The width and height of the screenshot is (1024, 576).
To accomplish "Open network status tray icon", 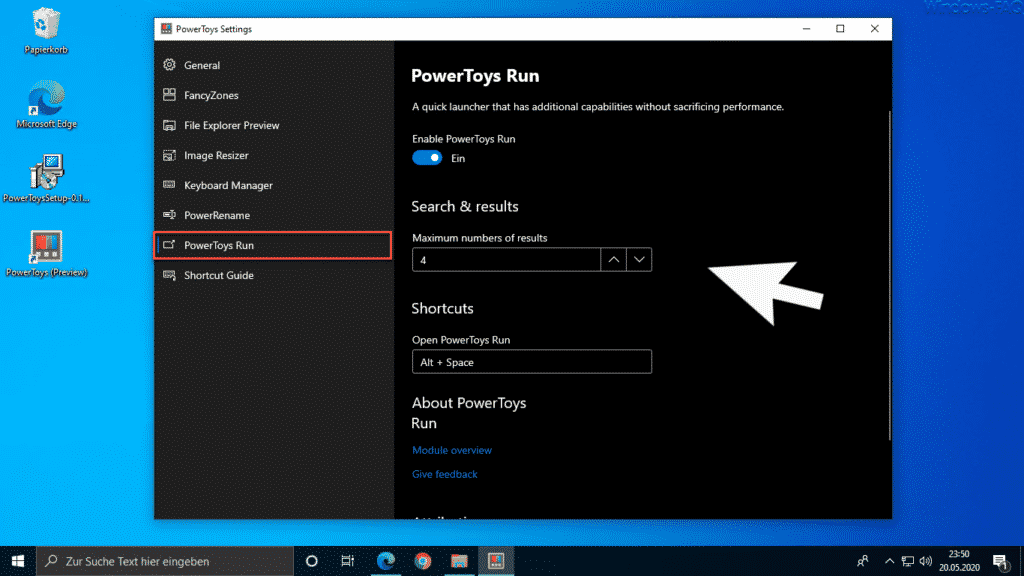I will tap(908, 561).
